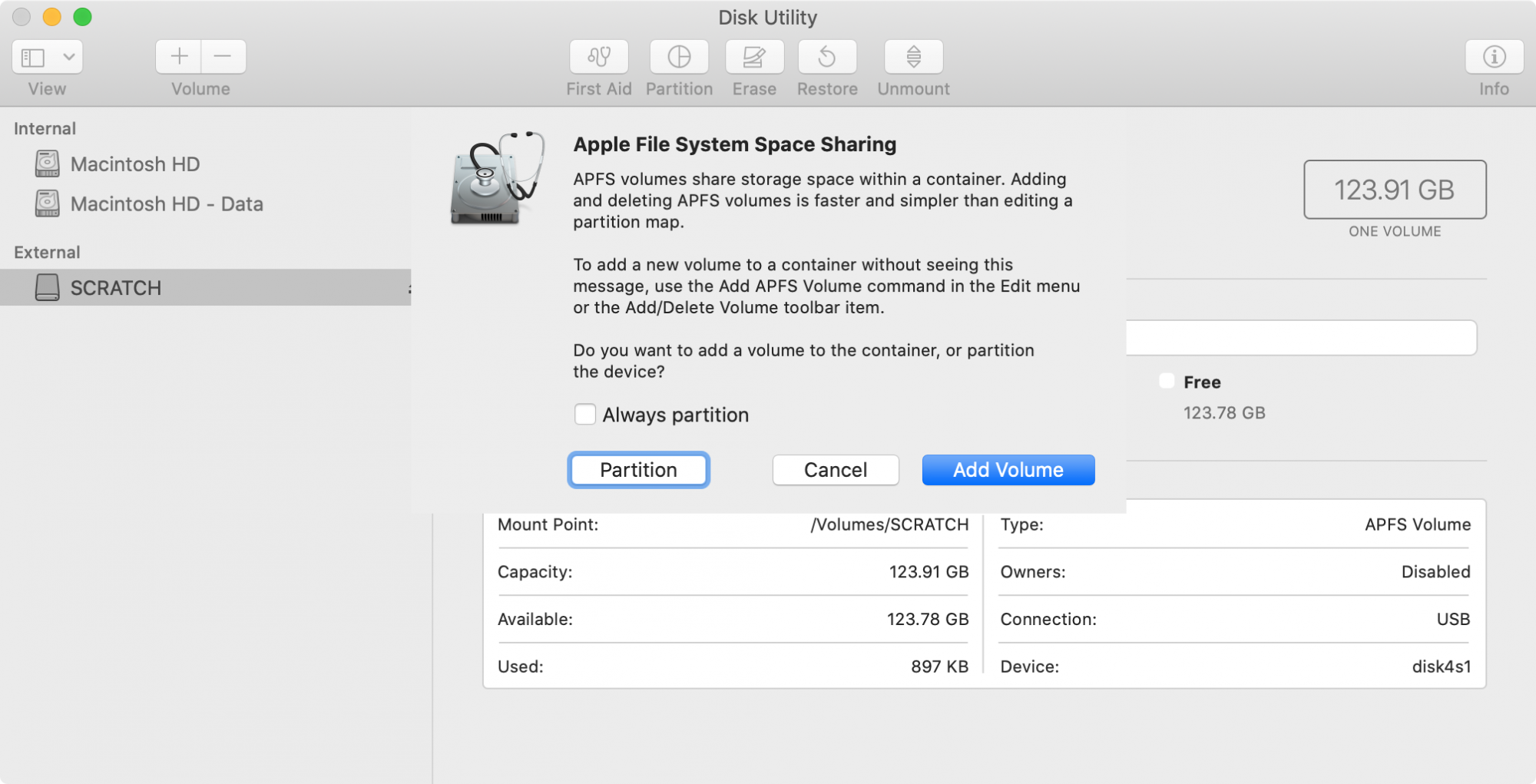Click the First Aid stethoscope toolbar icon
The height and width of the screenshot is (784, 1536).
point(598,57)
